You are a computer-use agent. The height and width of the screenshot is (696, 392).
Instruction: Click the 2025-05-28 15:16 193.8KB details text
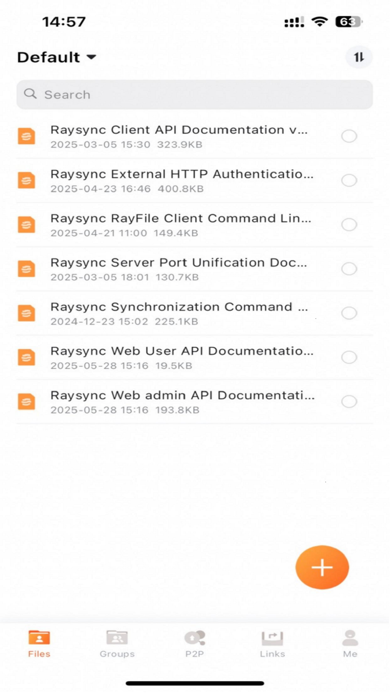(x=125, y=410)
